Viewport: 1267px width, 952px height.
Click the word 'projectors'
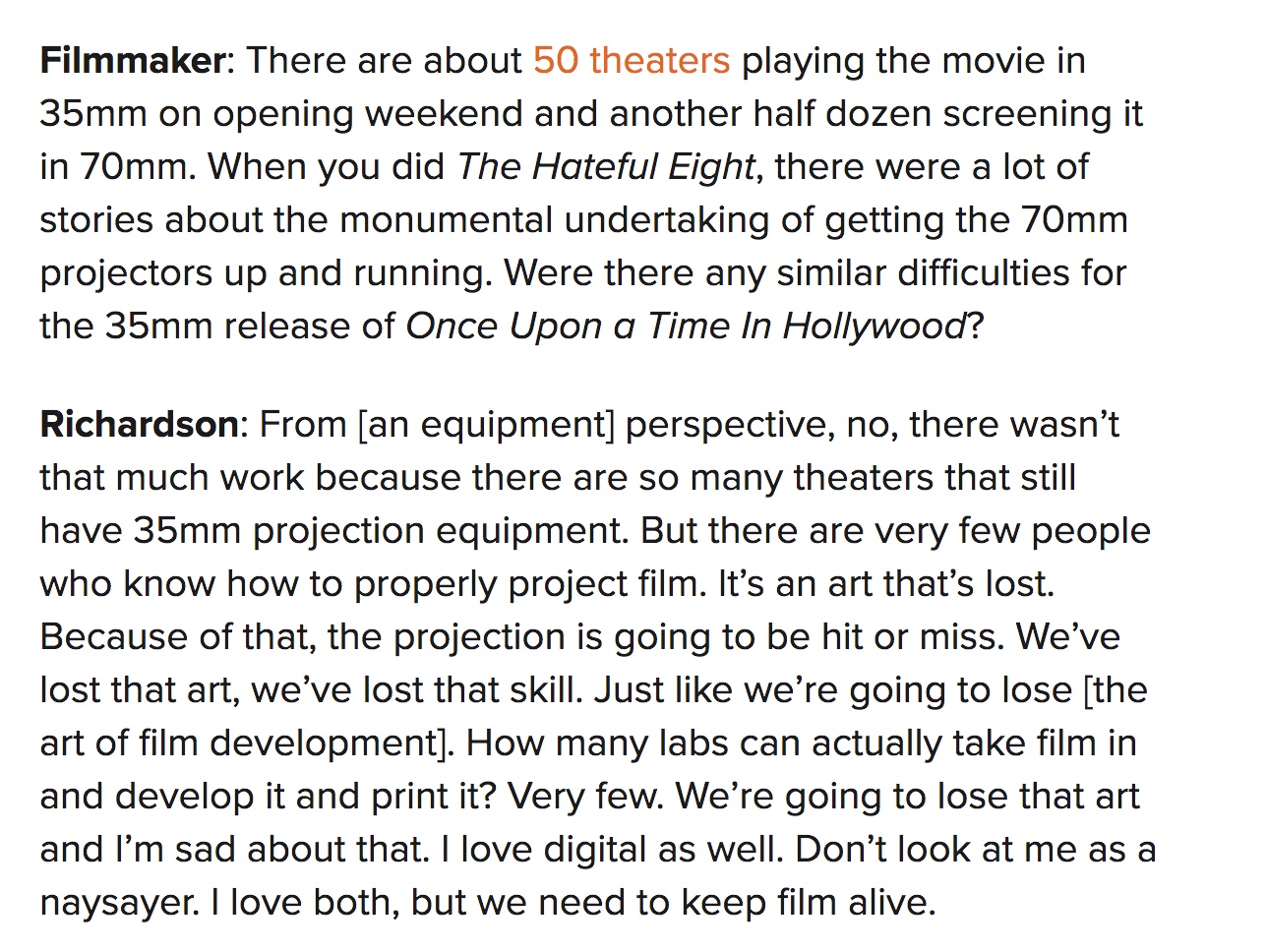tap(126, 273)
